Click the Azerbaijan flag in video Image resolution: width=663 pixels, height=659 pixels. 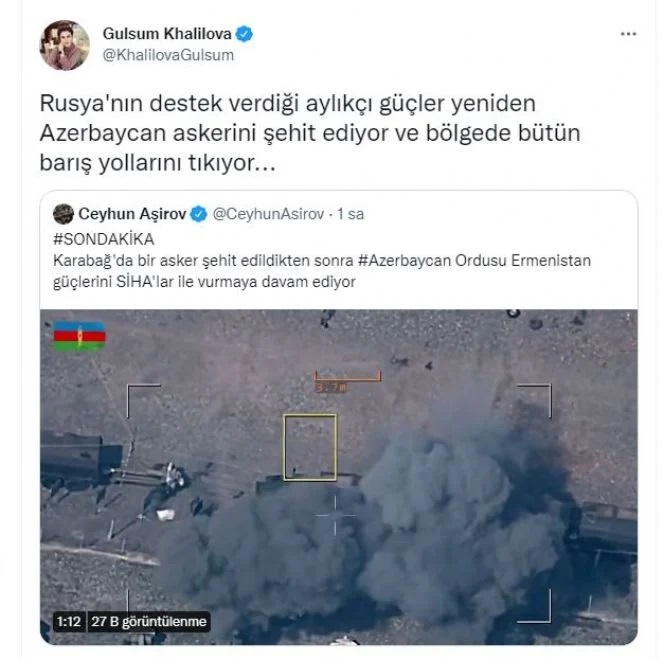[79, 336]
